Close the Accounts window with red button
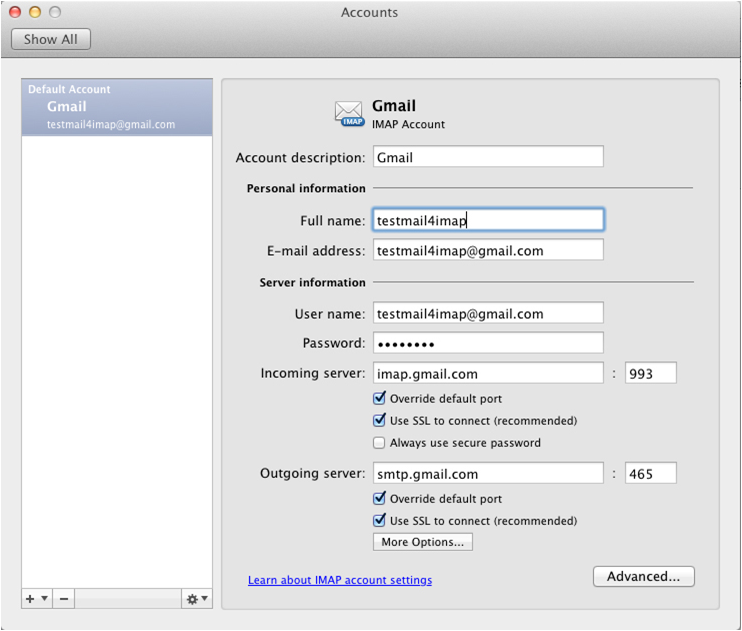The height and width of the screenshot is (631, 742). [15, 12]
